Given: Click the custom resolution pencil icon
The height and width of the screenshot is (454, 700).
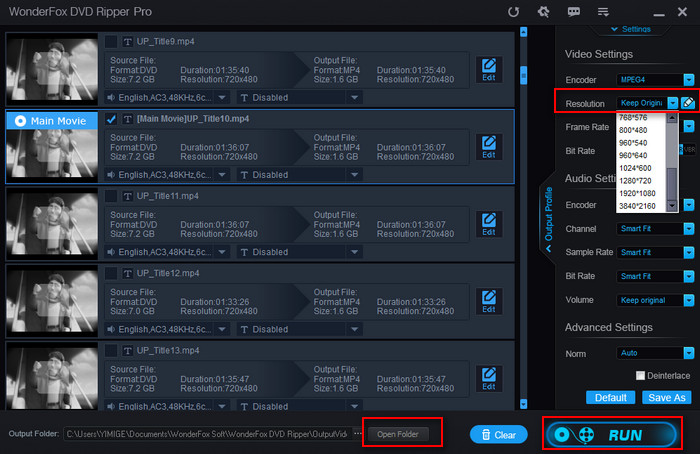Looking at the screenshot, I should (x=688, y=103).
